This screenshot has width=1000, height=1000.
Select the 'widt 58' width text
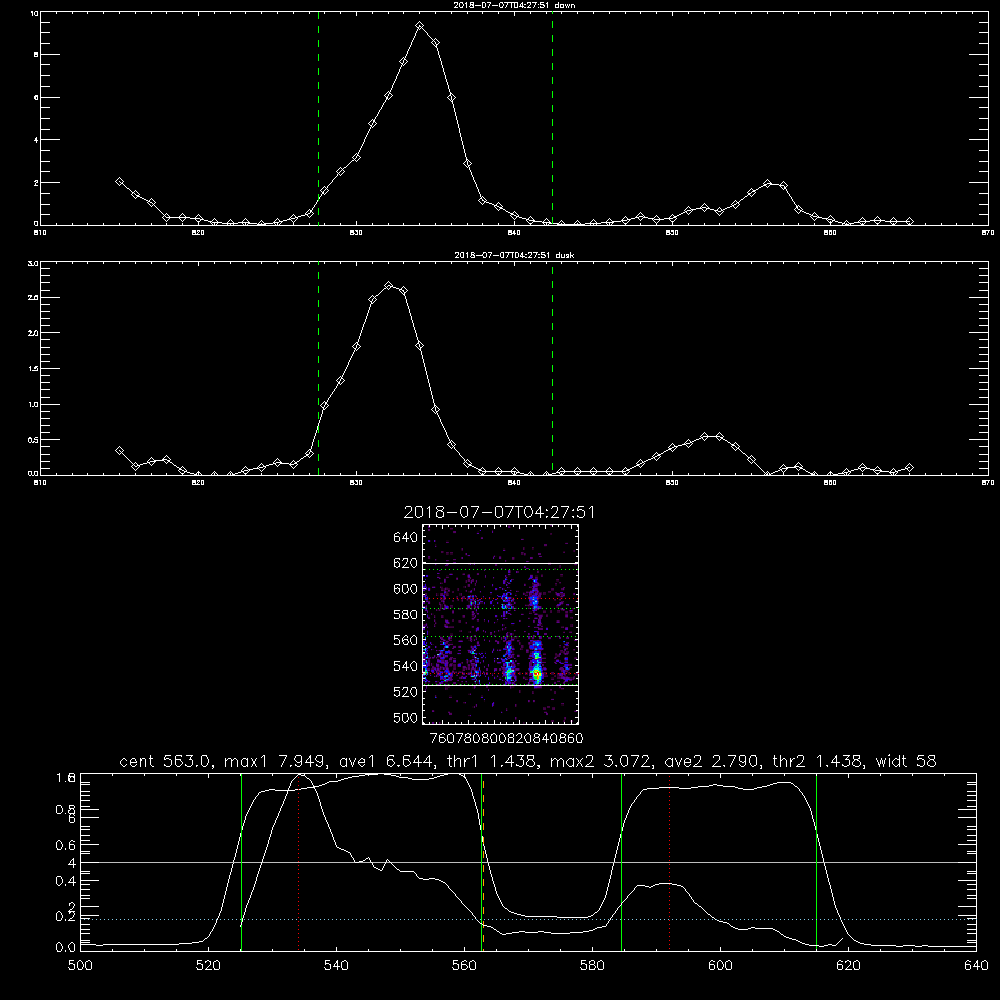[x=906, y=761]
